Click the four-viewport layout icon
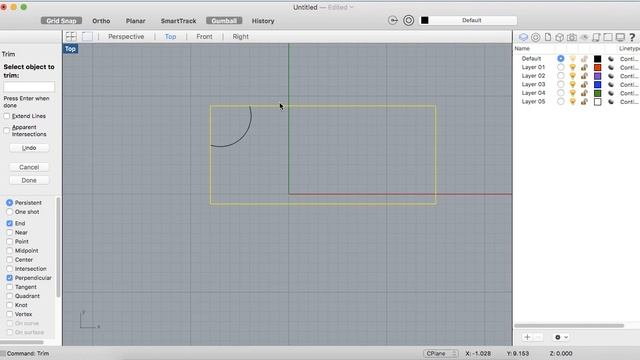 pyautogui.click(x=71, y=36)
